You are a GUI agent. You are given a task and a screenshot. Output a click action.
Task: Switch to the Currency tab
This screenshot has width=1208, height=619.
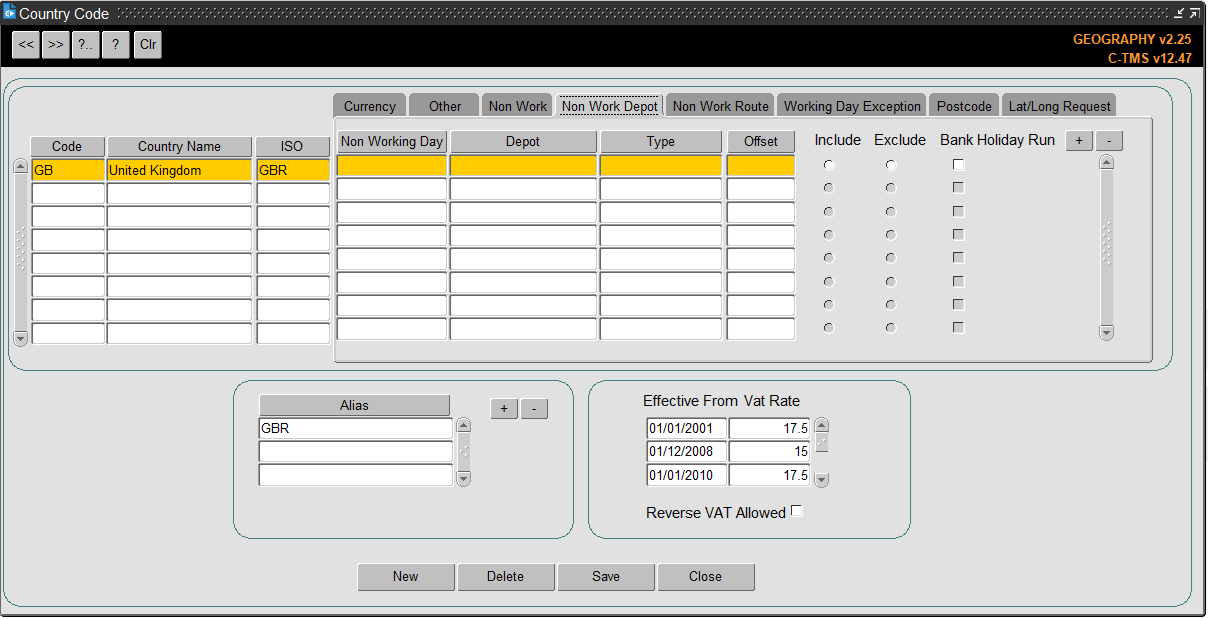[370, 106]
